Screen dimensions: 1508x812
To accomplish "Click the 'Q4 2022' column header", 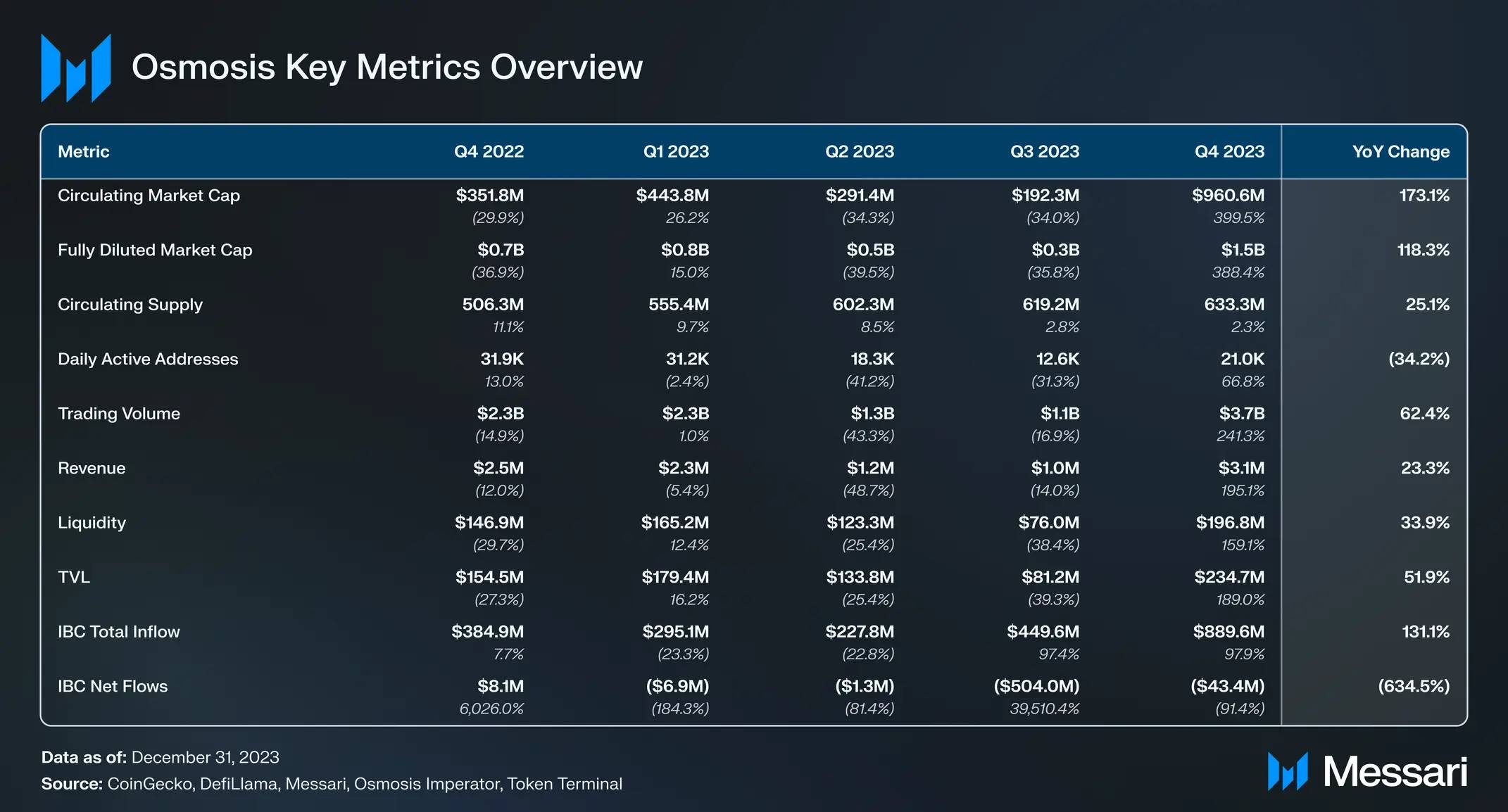I will coord(489,151).
